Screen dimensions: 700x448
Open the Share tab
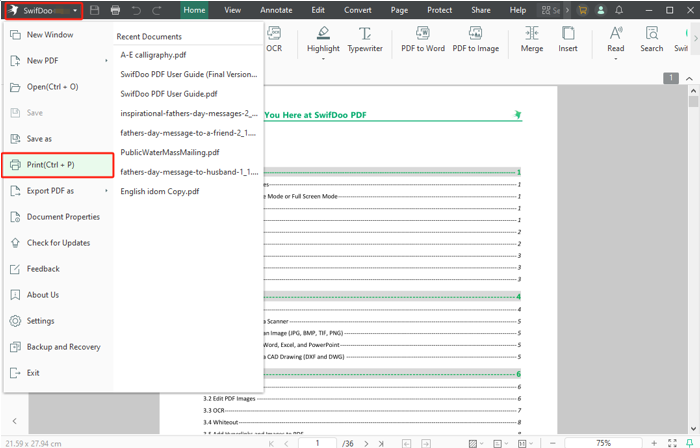tap(480, 10)
